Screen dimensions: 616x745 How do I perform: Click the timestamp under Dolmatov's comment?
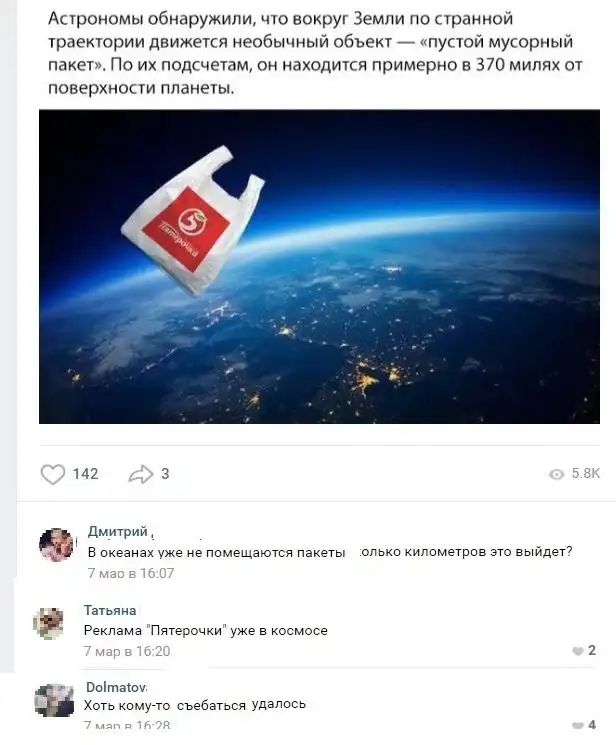tap(127, 726)
